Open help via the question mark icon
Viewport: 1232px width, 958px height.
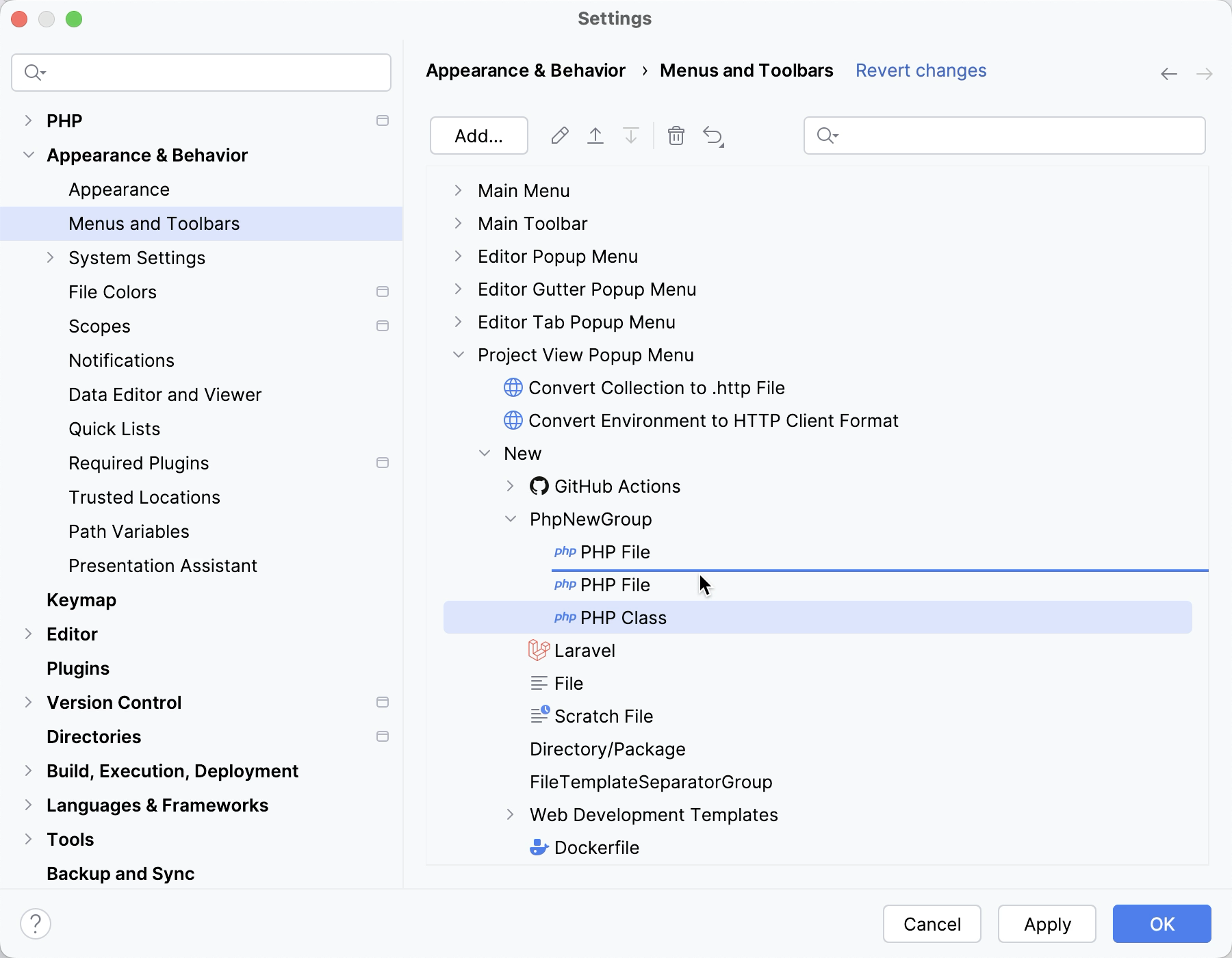pos(34,923)
